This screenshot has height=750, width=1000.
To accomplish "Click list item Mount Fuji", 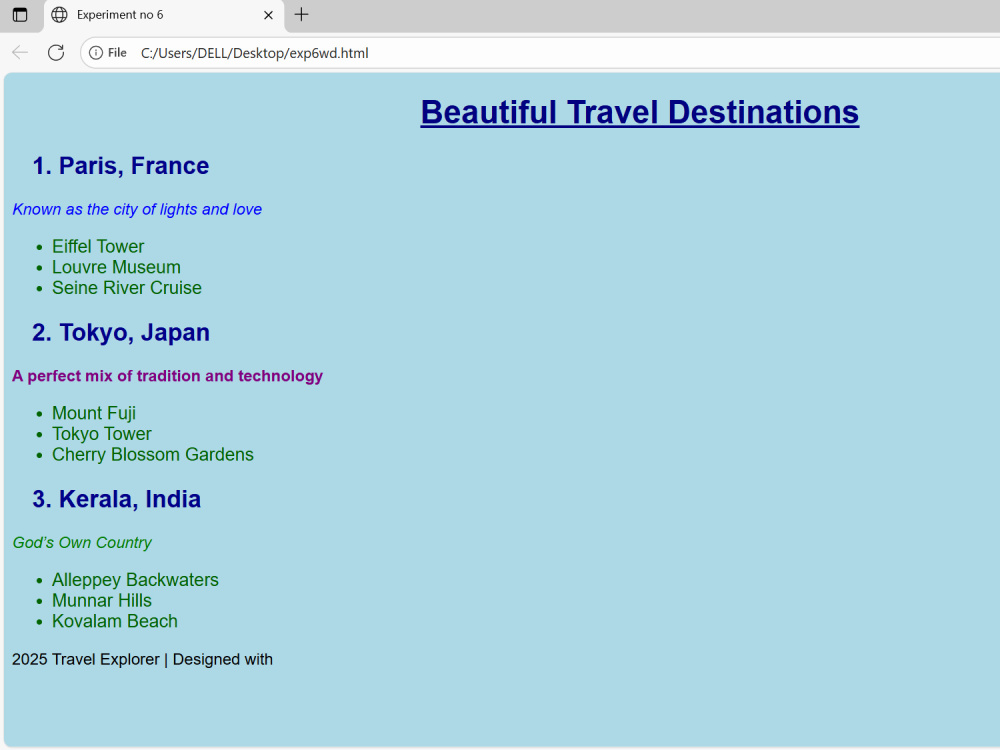I will [x=94, y=413].
